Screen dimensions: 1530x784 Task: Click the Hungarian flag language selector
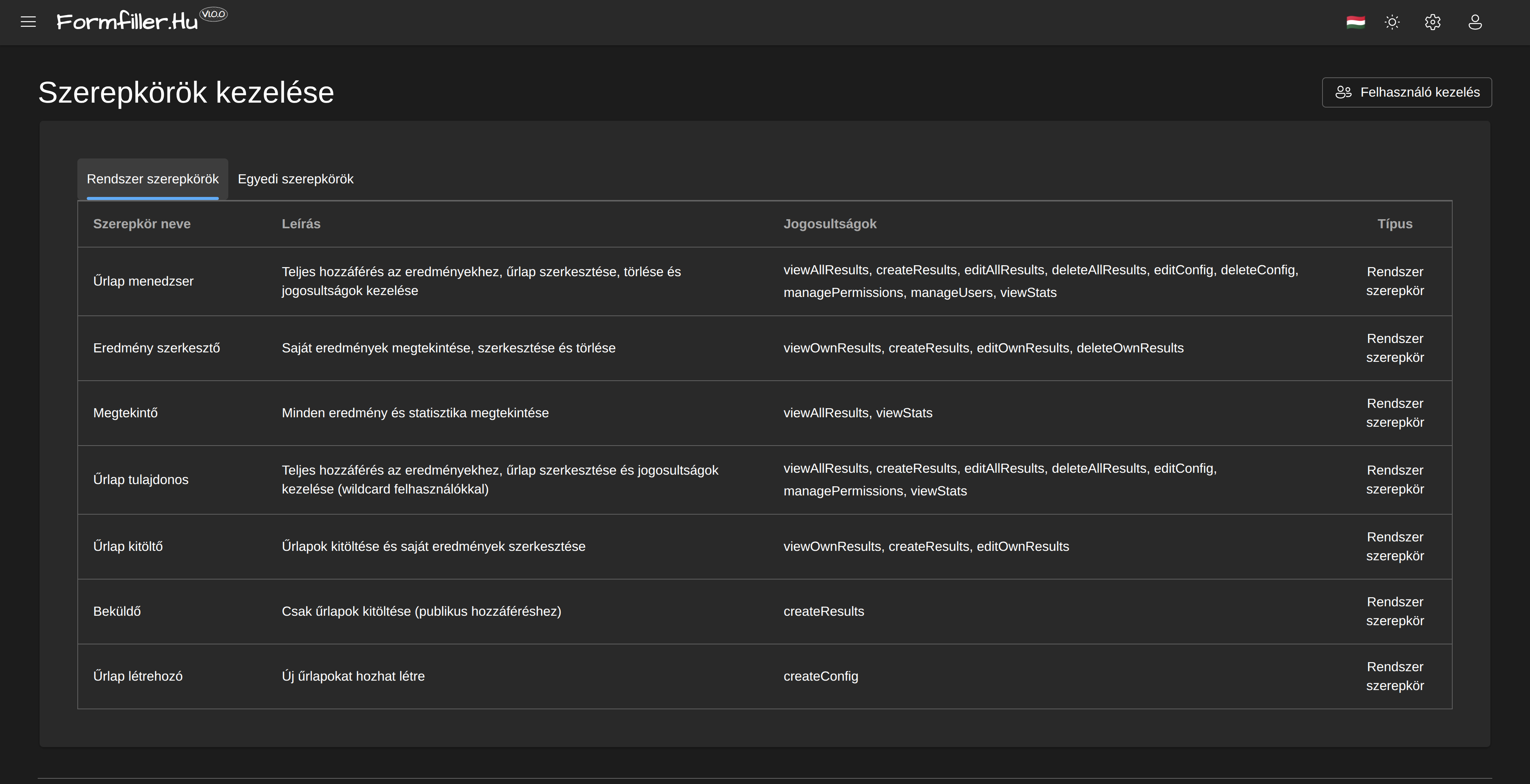pyautogui.click(x=1355, y=22)
